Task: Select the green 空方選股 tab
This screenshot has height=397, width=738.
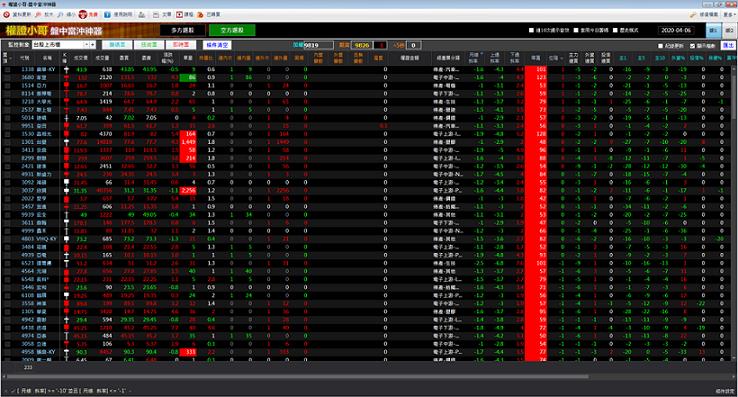Action: 232,30
